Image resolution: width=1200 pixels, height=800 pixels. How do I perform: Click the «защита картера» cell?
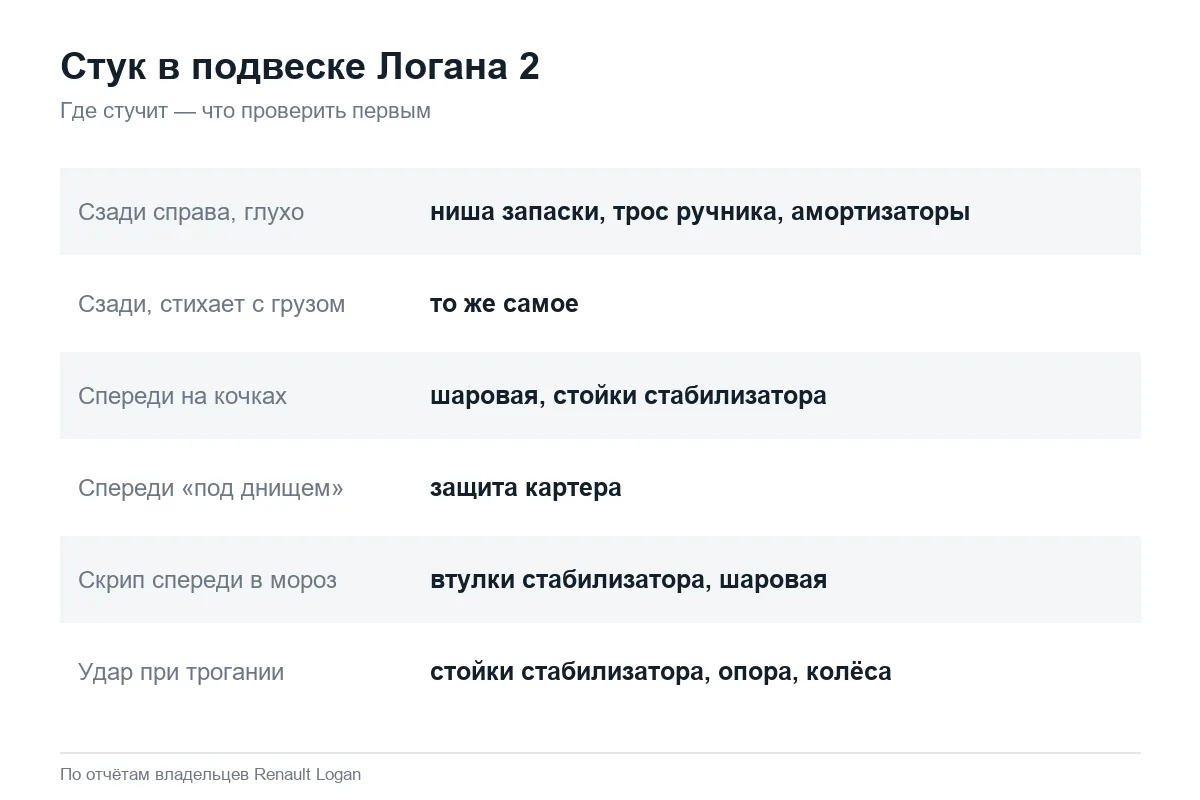[x=526, y=488]
